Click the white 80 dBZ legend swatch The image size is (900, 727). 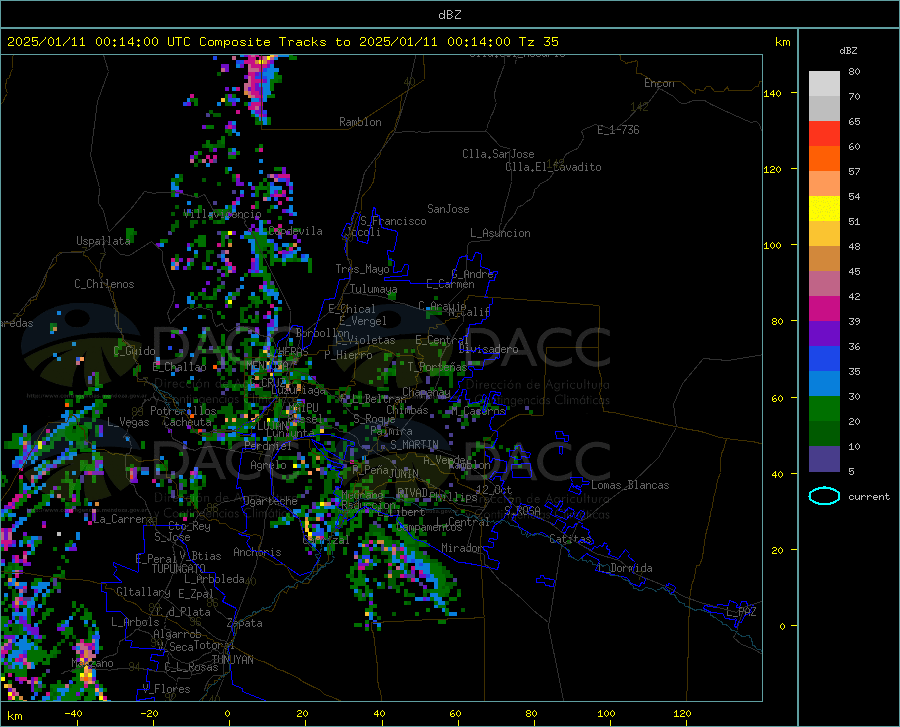[x=824, y=83]
